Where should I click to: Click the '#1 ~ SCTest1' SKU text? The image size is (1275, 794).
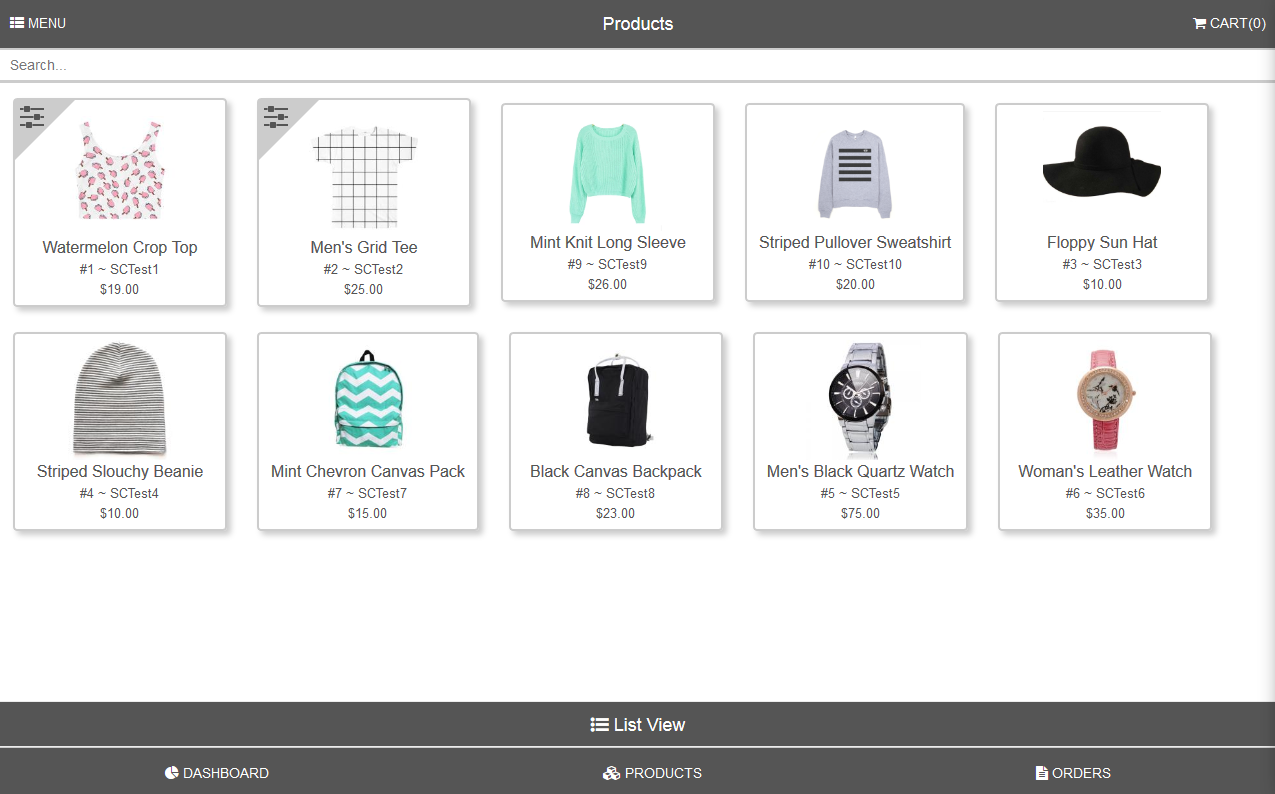click(x=120, y=269)
